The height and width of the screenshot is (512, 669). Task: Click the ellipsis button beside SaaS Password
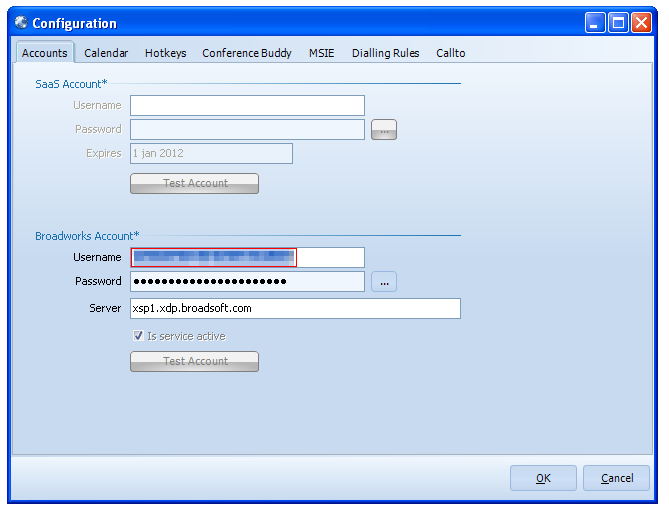coord(384,130)
